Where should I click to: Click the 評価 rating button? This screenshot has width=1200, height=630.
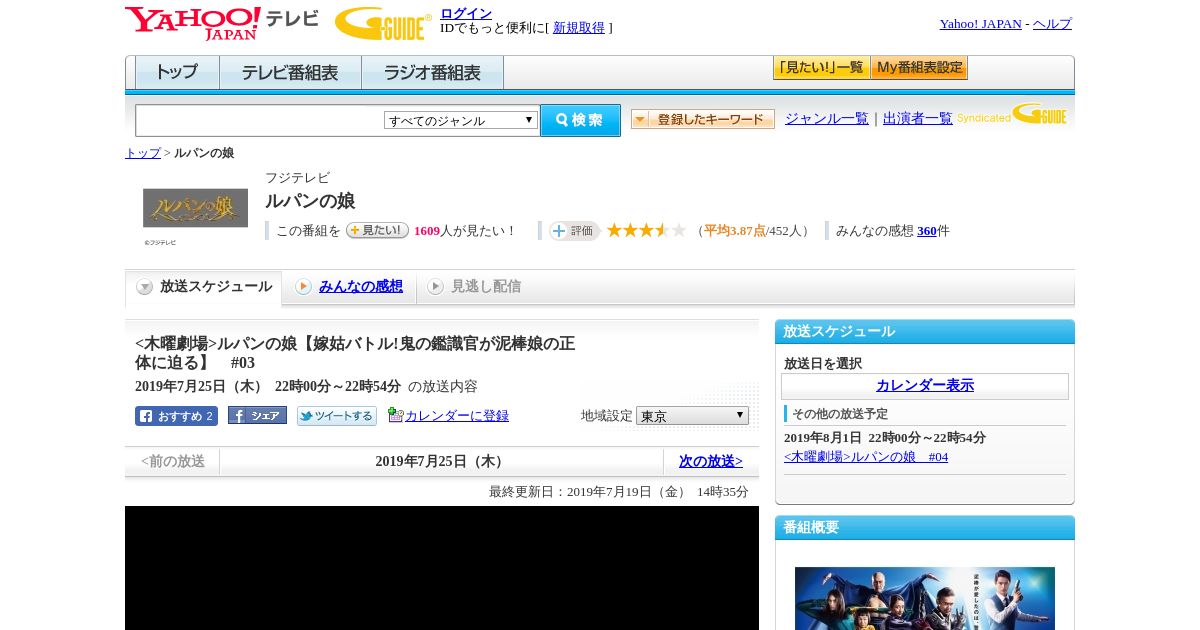click(x=574, y=231)
